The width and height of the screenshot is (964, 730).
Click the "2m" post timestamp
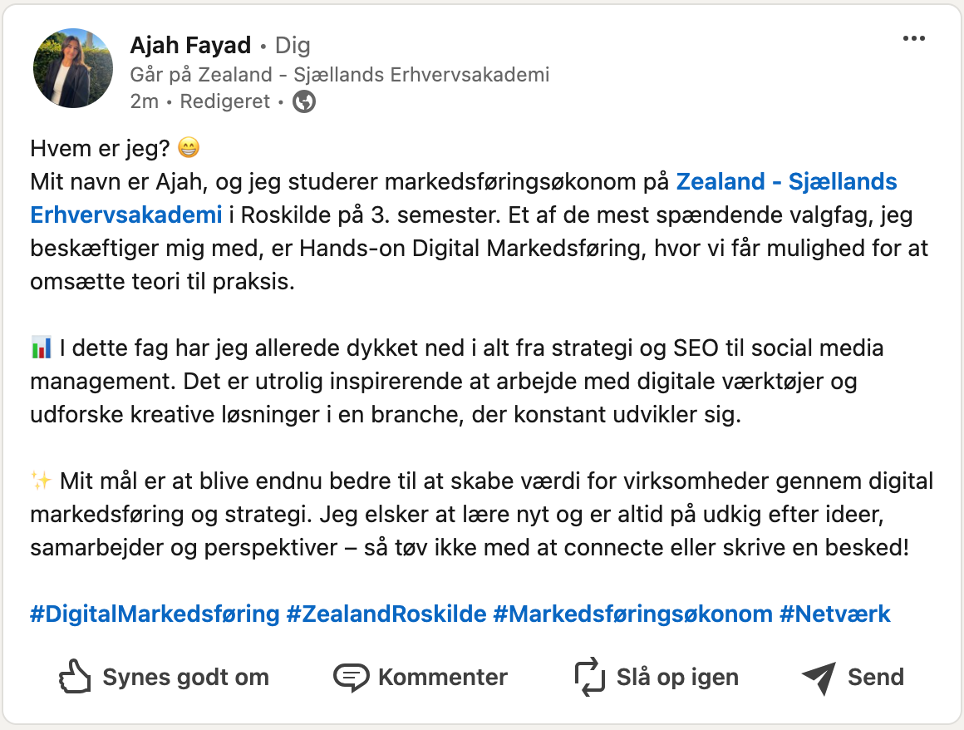144,102
